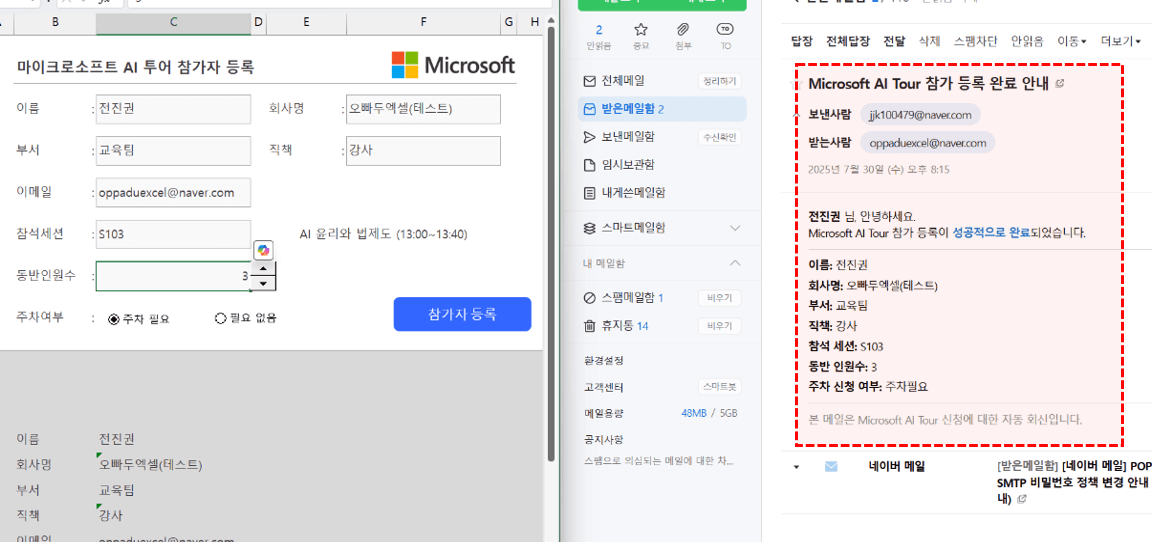Open the 이동 dropdown in mail toolbar
This screenshot has height=542, width=1157.
pyautogui.click(x=1072, y=41)
